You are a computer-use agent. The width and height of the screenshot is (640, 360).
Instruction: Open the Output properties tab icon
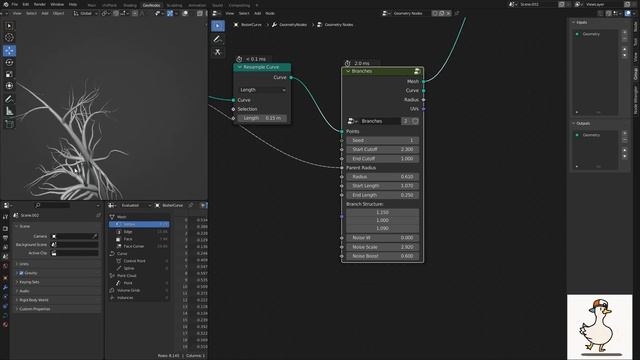pyautogui.click(x=5, y=238)
